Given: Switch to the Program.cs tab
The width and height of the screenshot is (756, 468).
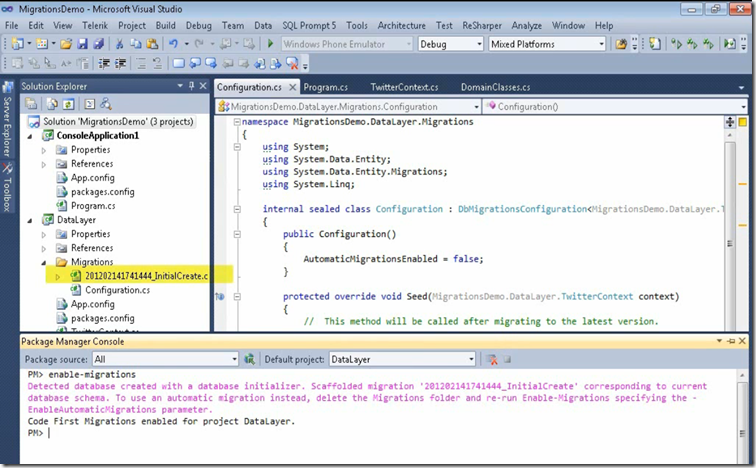Looking at the screenshot, I should tap(325, 87).
